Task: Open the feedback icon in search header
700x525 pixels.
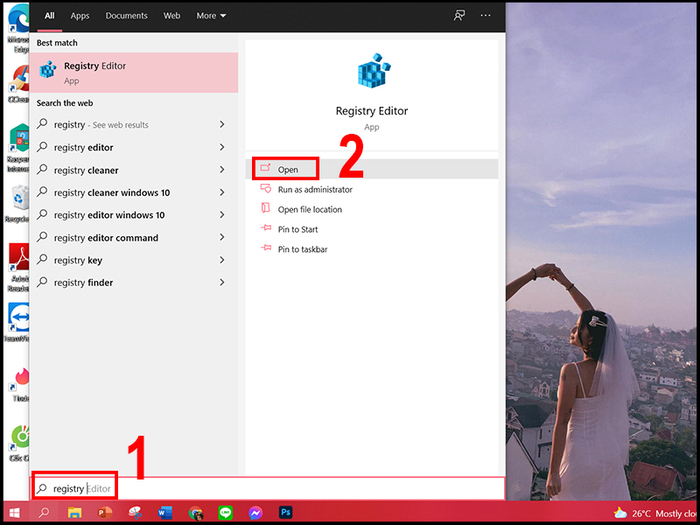Action: point(459,16)
